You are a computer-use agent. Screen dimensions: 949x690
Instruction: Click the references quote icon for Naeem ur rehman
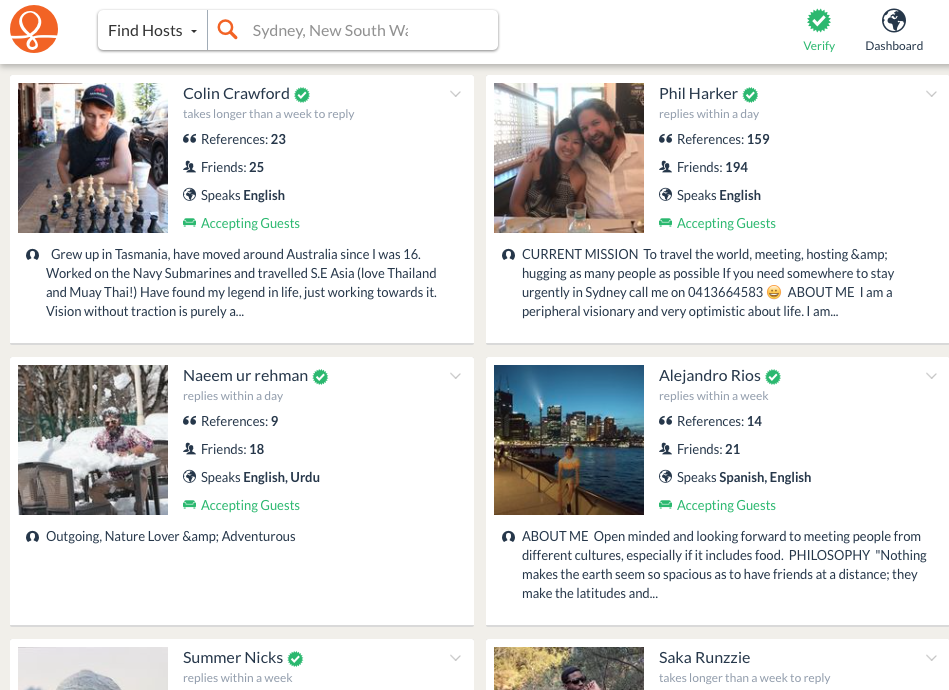(189, 421)
